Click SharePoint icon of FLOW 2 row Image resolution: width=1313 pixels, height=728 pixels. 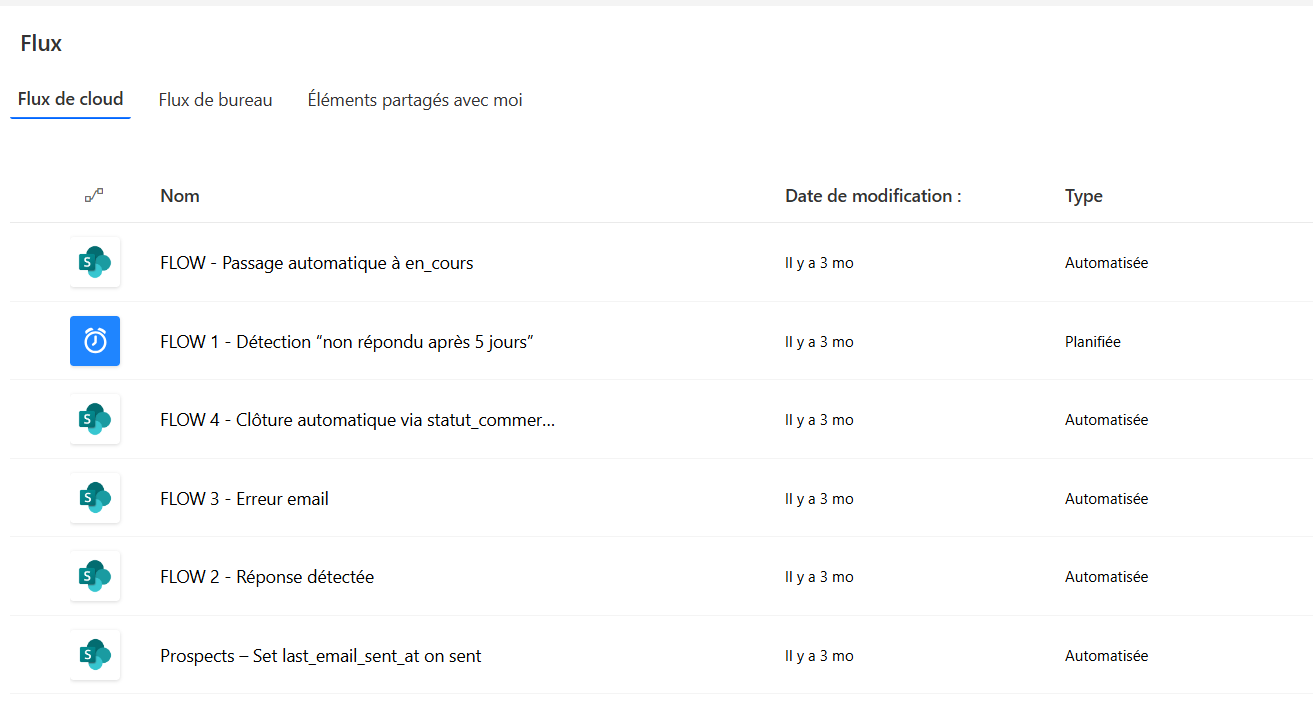pos(95,577)
